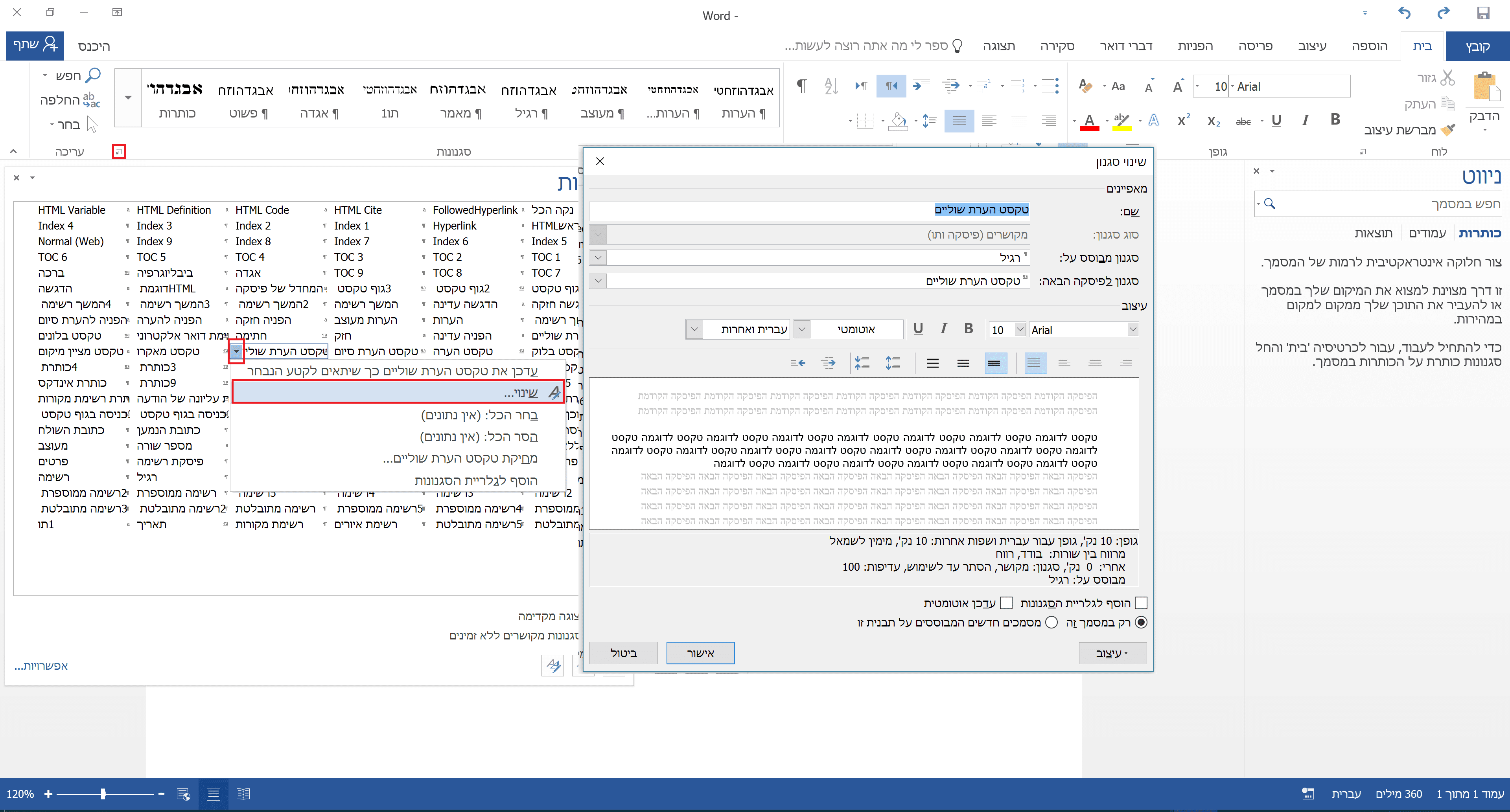Click the Bold button in ribbon

[1335, 120]
